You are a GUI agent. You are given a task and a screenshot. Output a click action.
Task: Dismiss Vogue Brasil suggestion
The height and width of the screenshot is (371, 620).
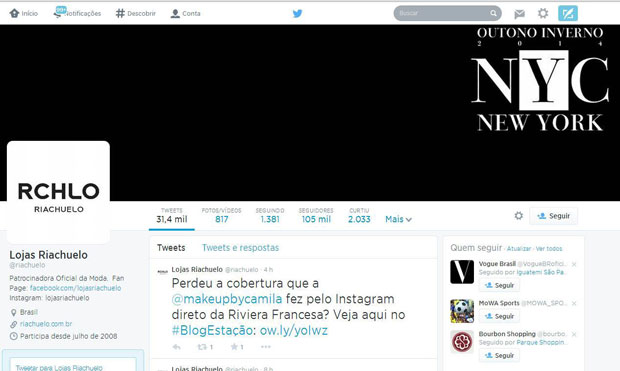pos(574,264)
